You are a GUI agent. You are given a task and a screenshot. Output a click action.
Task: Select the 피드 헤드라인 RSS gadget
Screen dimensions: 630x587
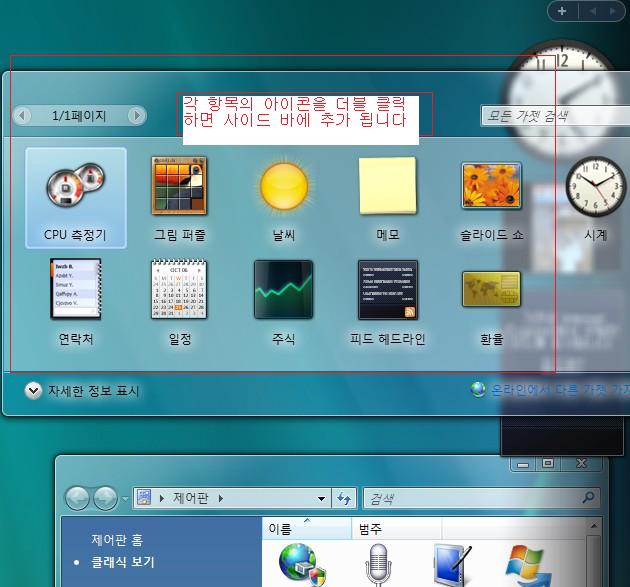tap(388, 290)
